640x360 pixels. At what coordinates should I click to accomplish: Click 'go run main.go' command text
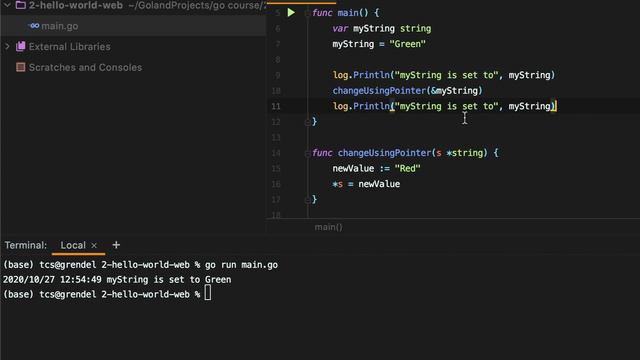click(241, 265)
